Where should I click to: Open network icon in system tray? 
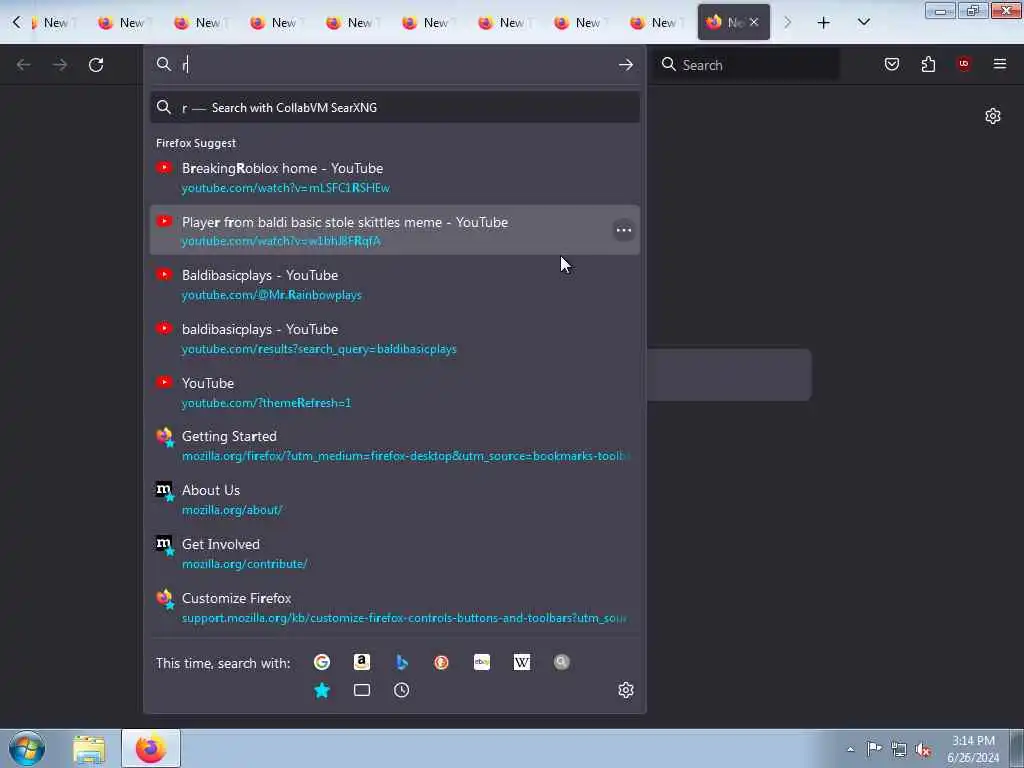[899, 749]
